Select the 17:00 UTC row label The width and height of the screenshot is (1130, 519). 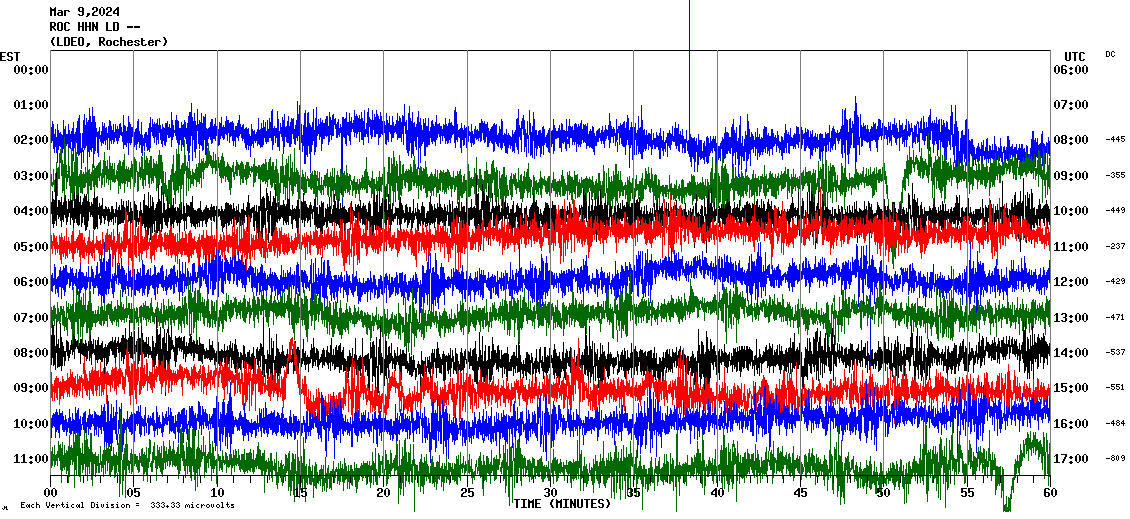pos(1069,459)
